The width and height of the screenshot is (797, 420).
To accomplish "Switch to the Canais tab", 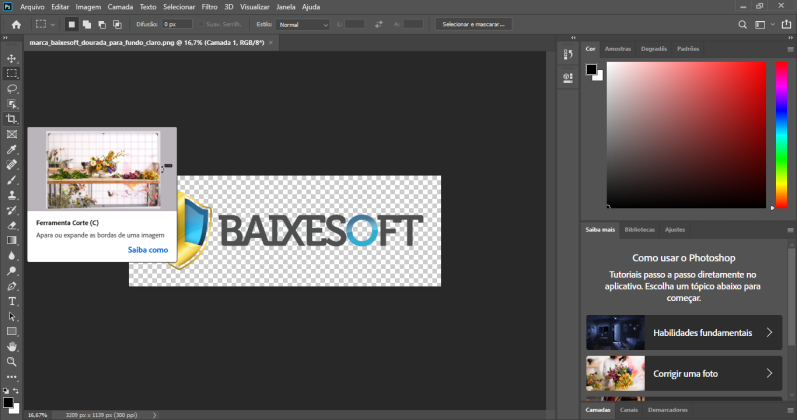I will pyautogui.click(x=629, y=410).
